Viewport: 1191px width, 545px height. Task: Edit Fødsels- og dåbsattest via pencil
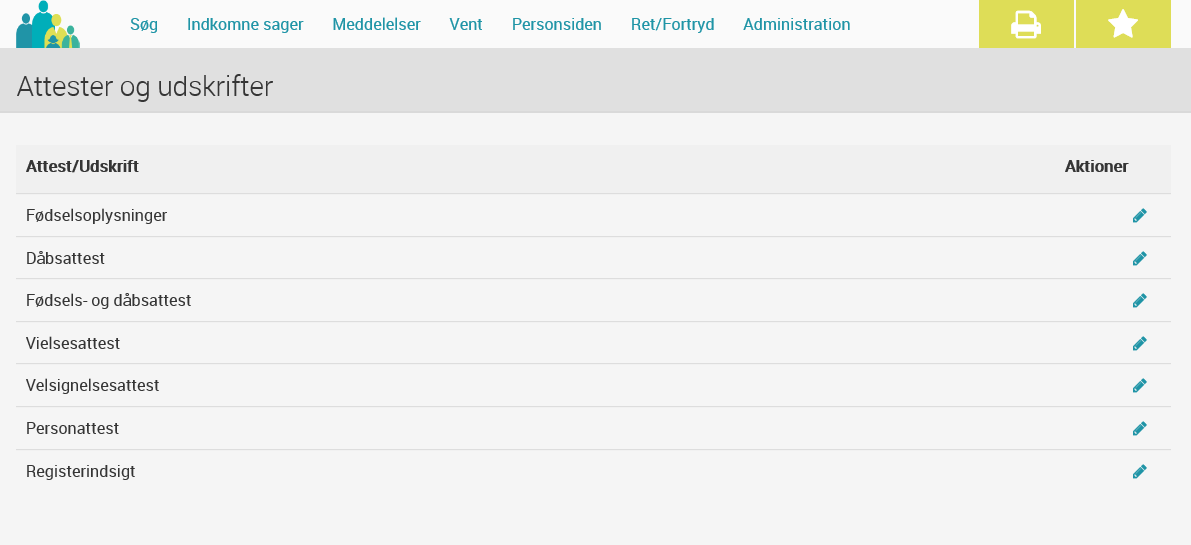click(x=1139, y=301)
